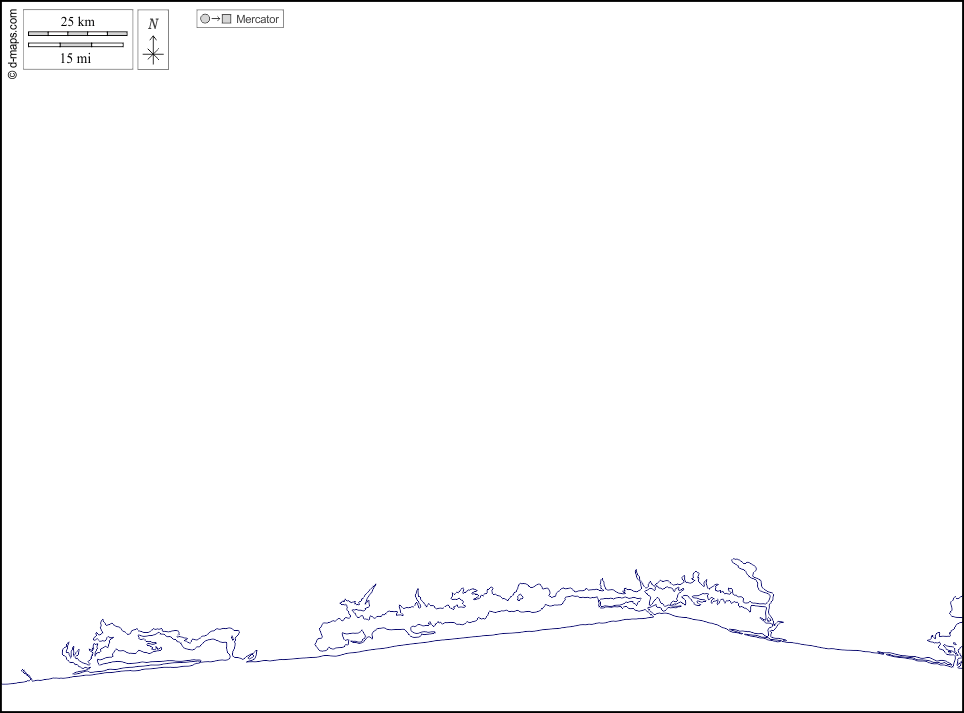Screen dimensions: 964x713
Task: Click the narrow island east of the peak
Action: pos(757,634)
